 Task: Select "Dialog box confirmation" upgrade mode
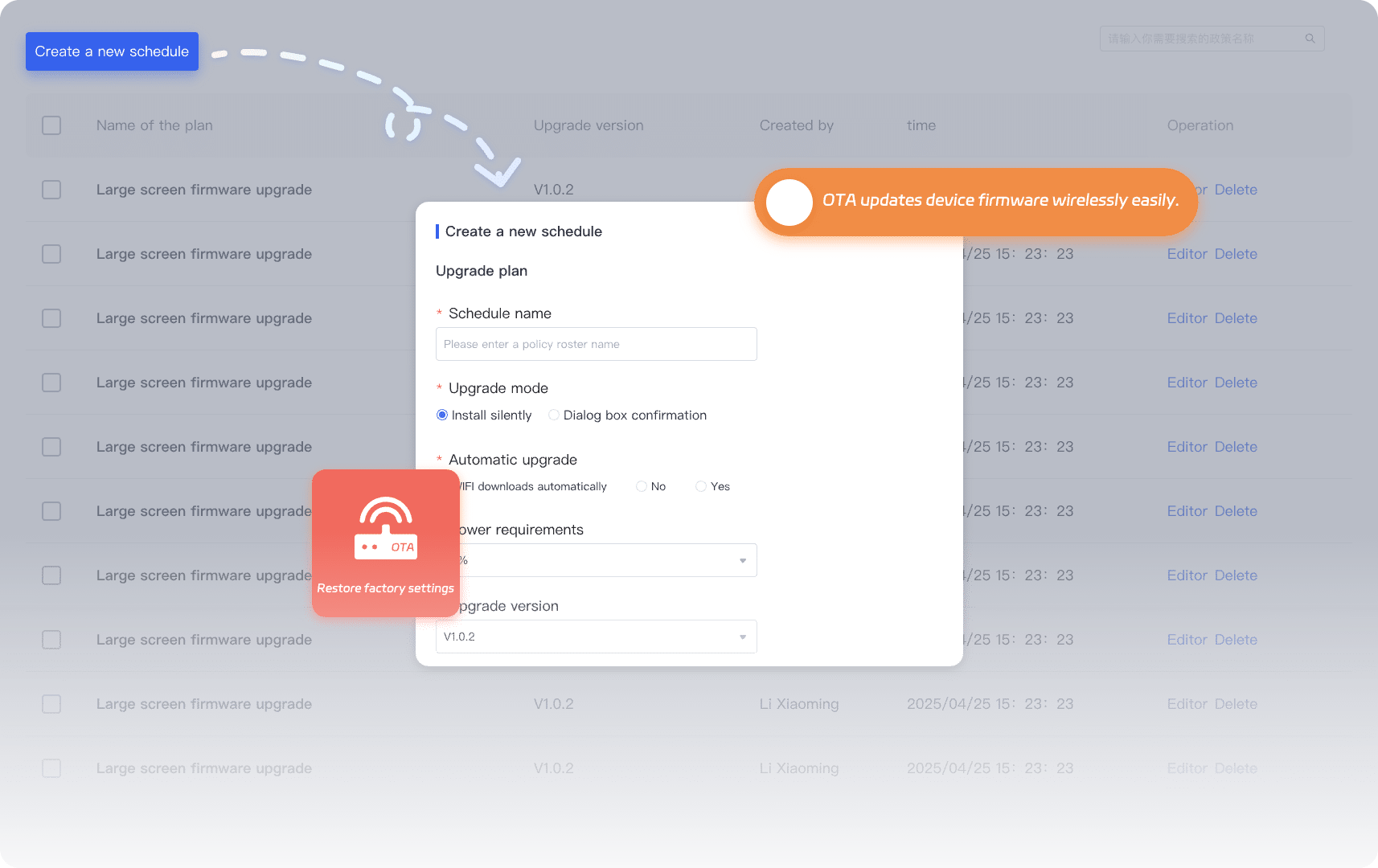pos(554,415)
